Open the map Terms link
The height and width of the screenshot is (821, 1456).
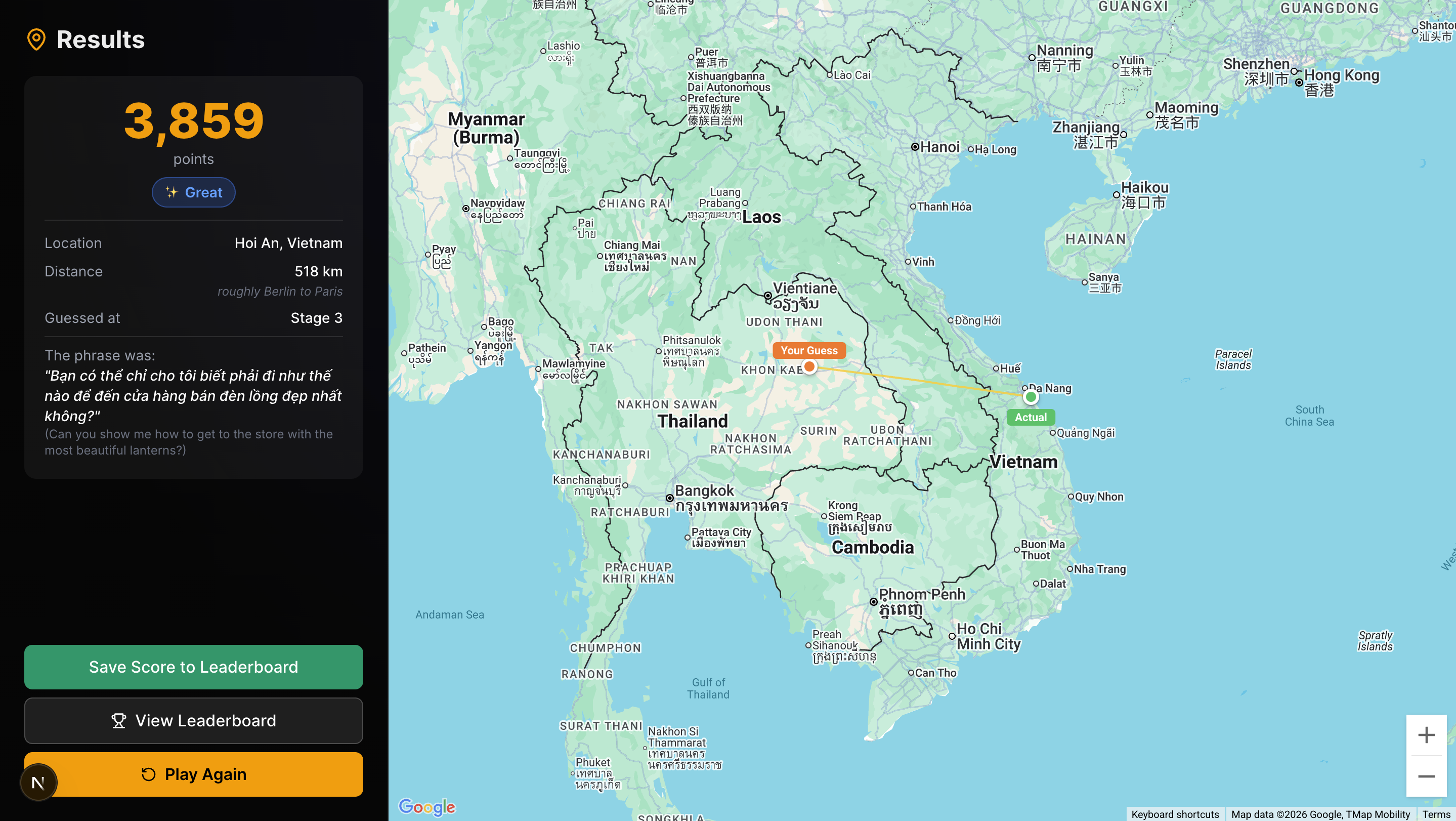1436,814
